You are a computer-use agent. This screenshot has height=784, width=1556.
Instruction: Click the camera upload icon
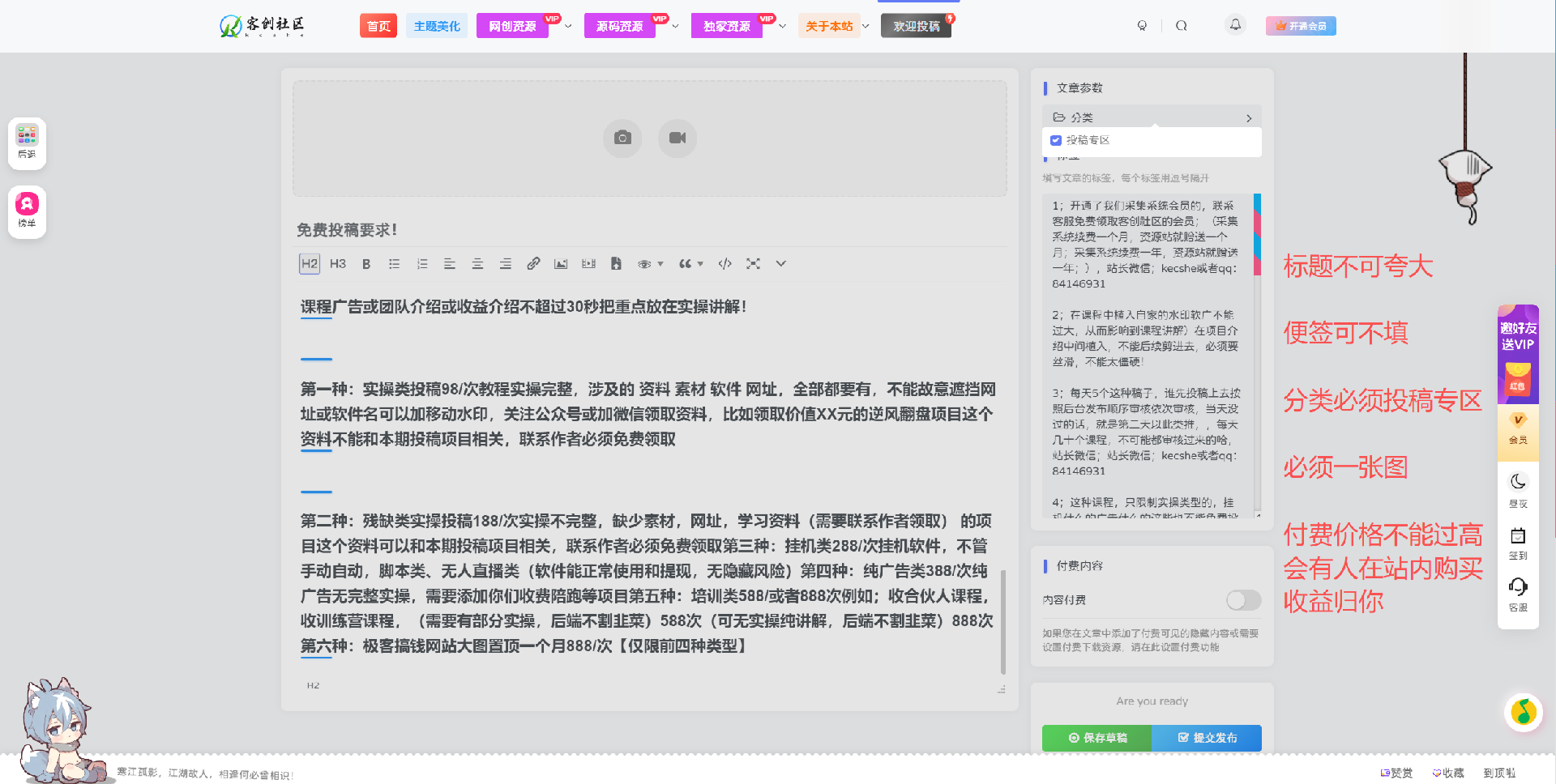(x=622, y=138)
